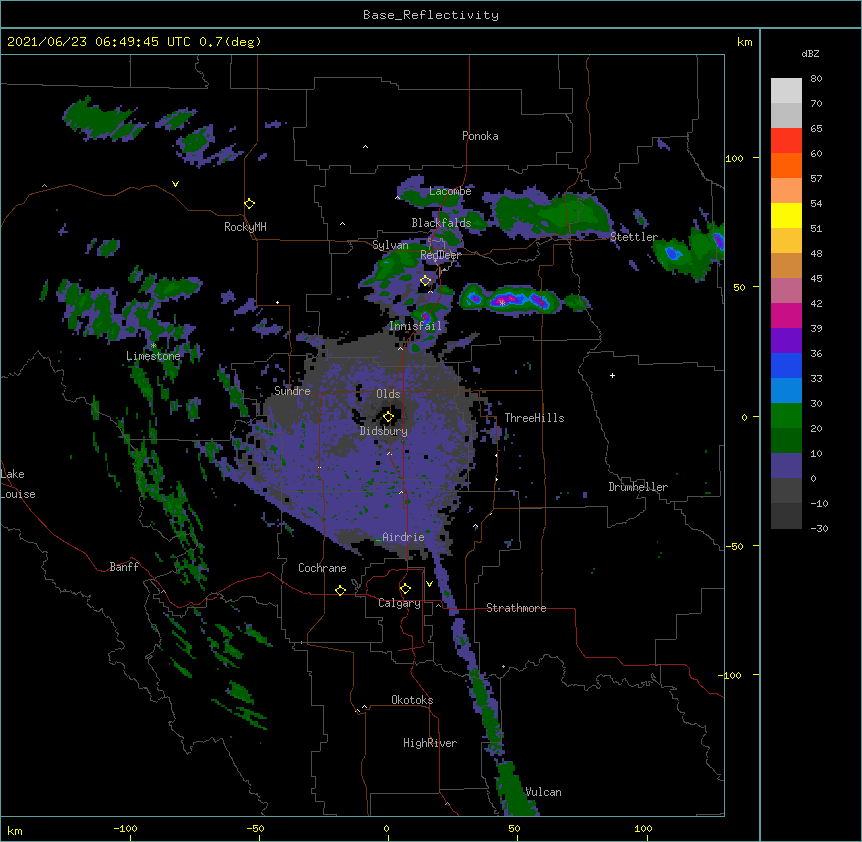Click the Vulcan label
The image size is (862, 842).
coord(543,792)
